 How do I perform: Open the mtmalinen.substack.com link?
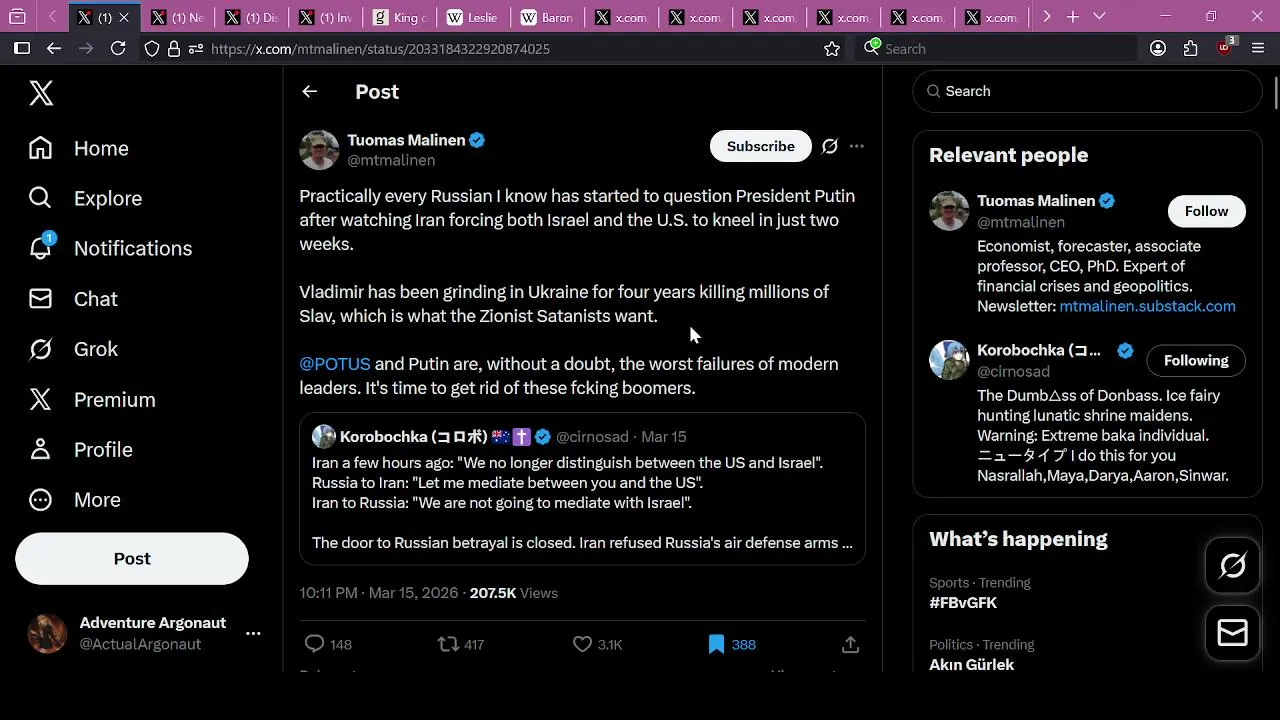pyautogui.click(x=1147, y=306)
